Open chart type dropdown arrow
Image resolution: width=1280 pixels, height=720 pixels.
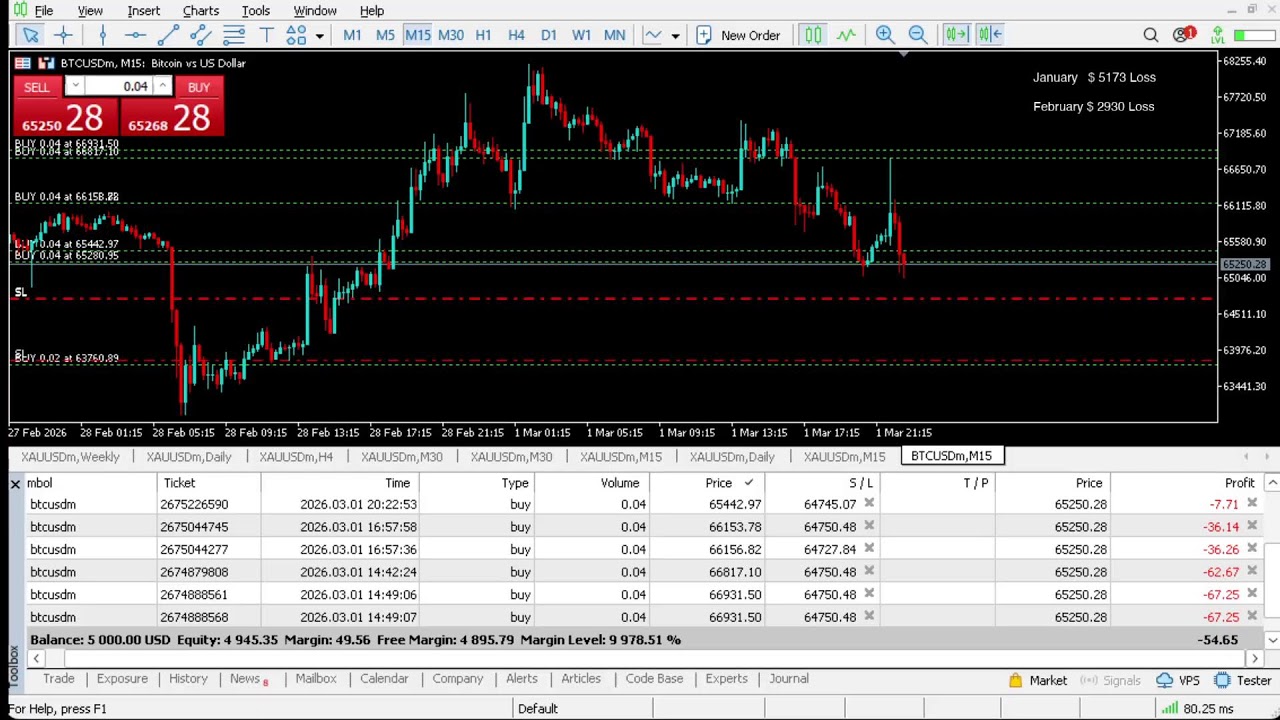[x=675, y=36]
